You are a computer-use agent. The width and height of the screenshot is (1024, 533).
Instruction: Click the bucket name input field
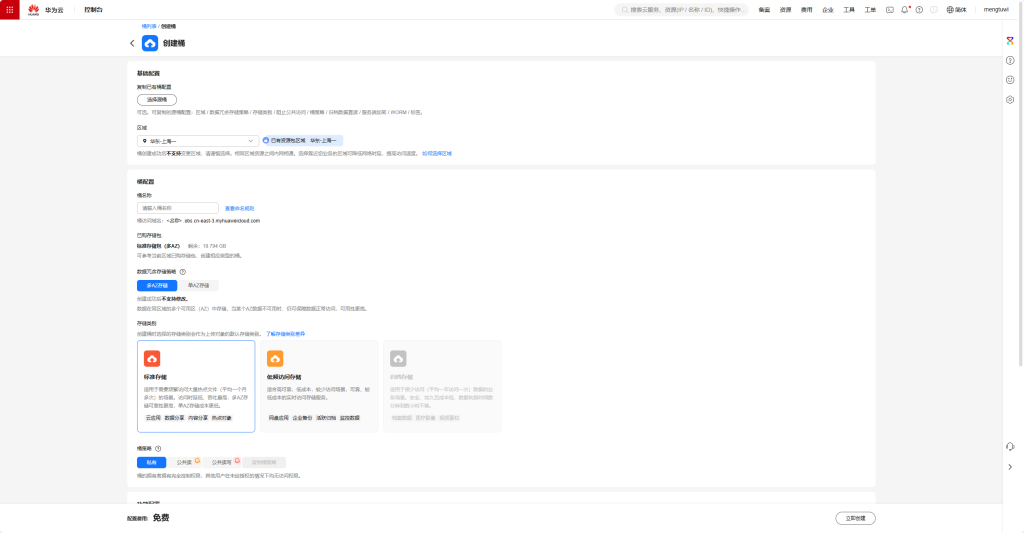pos(177,208)
